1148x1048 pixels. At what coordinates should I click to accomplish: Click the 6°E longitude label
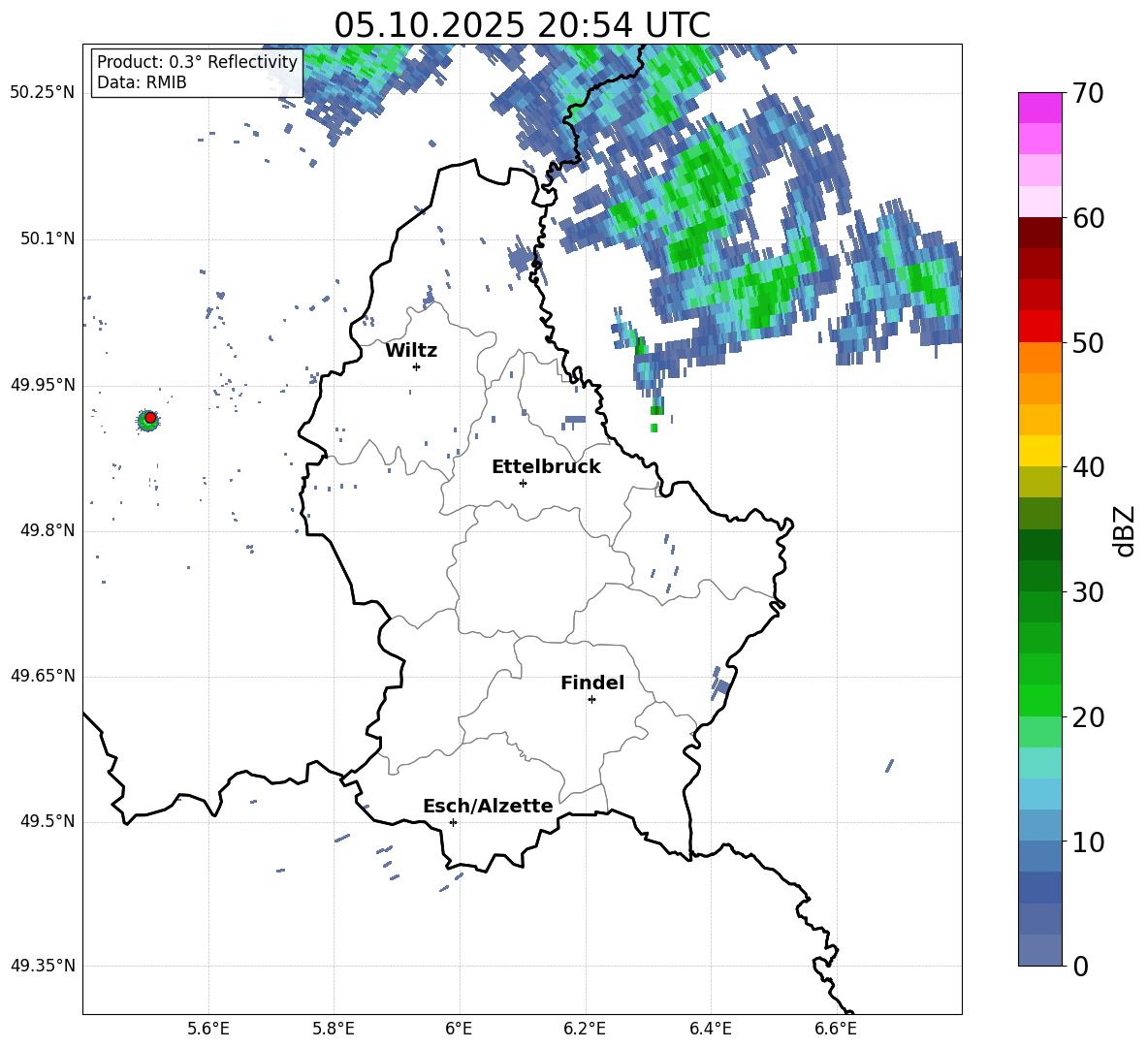pyautogui.click(x=459, y=1029)
